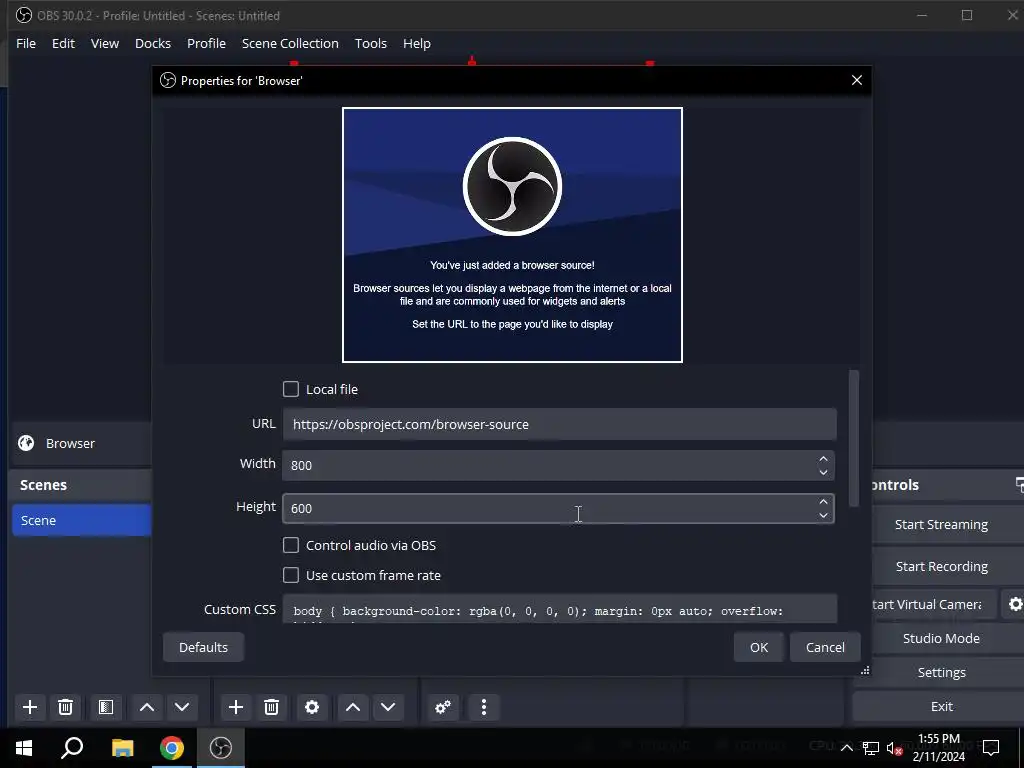
Task: Remove selected scene with trash icon
Action: (x=65, y=707)
